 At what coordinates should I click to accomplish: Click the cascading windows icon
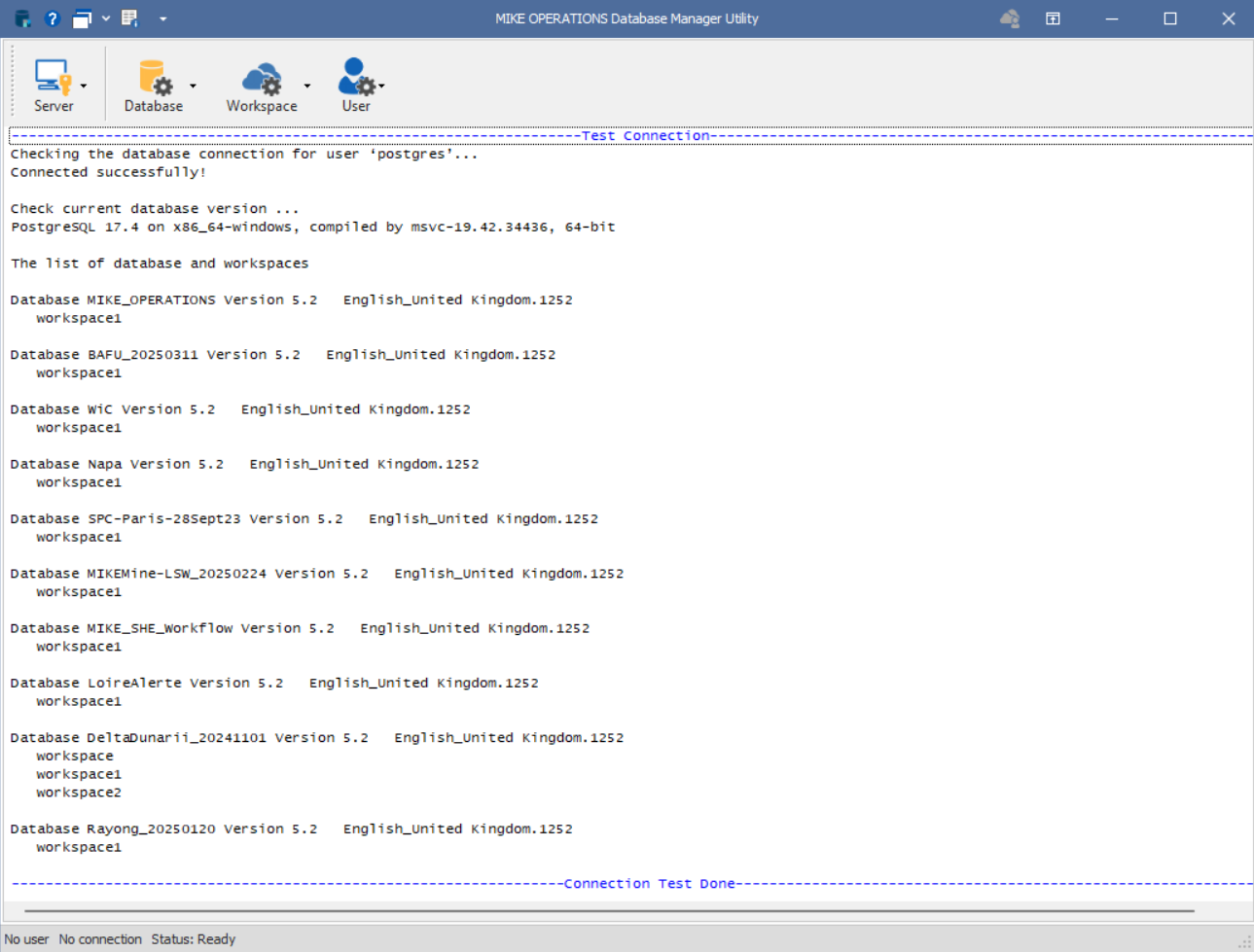83,18
